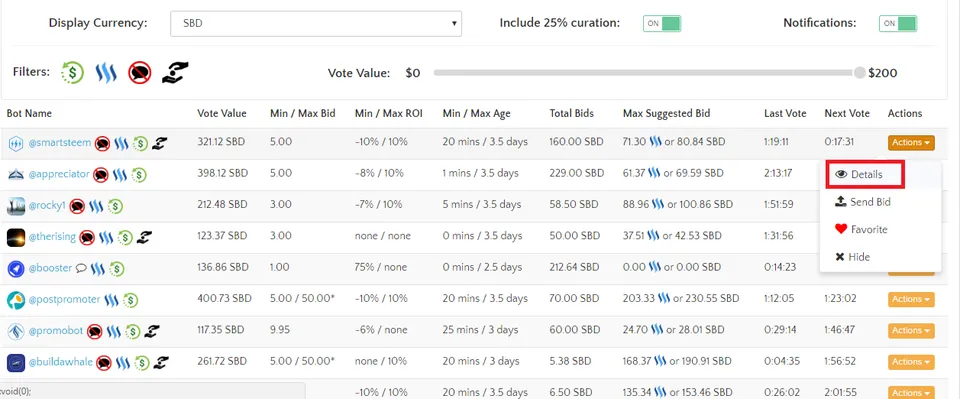Click the hand icon beside @therising
The image size is (960, 399).
(x=144, y=237)
